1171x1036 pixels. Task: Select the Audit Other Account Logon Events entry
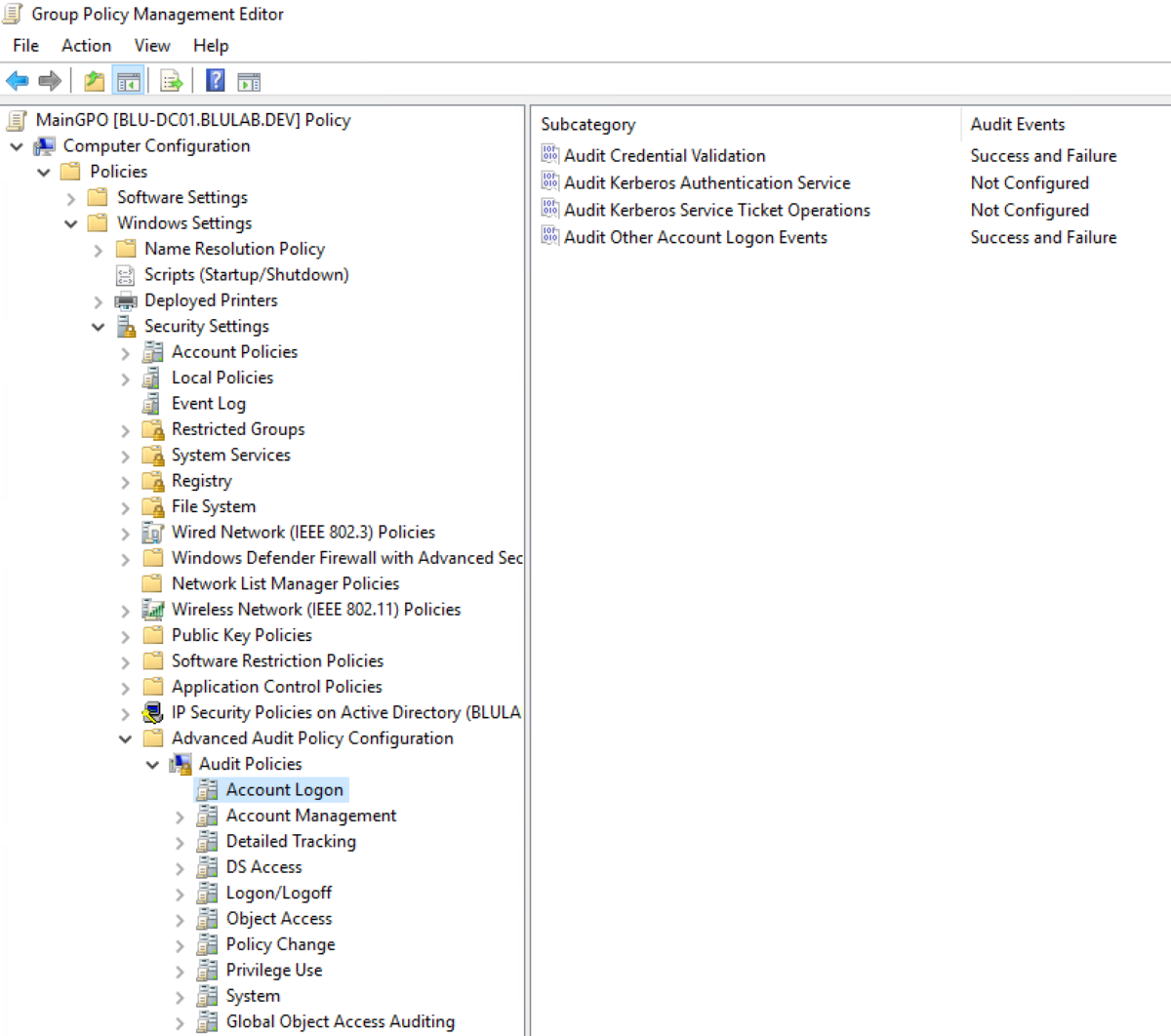(x=696, y=237)
